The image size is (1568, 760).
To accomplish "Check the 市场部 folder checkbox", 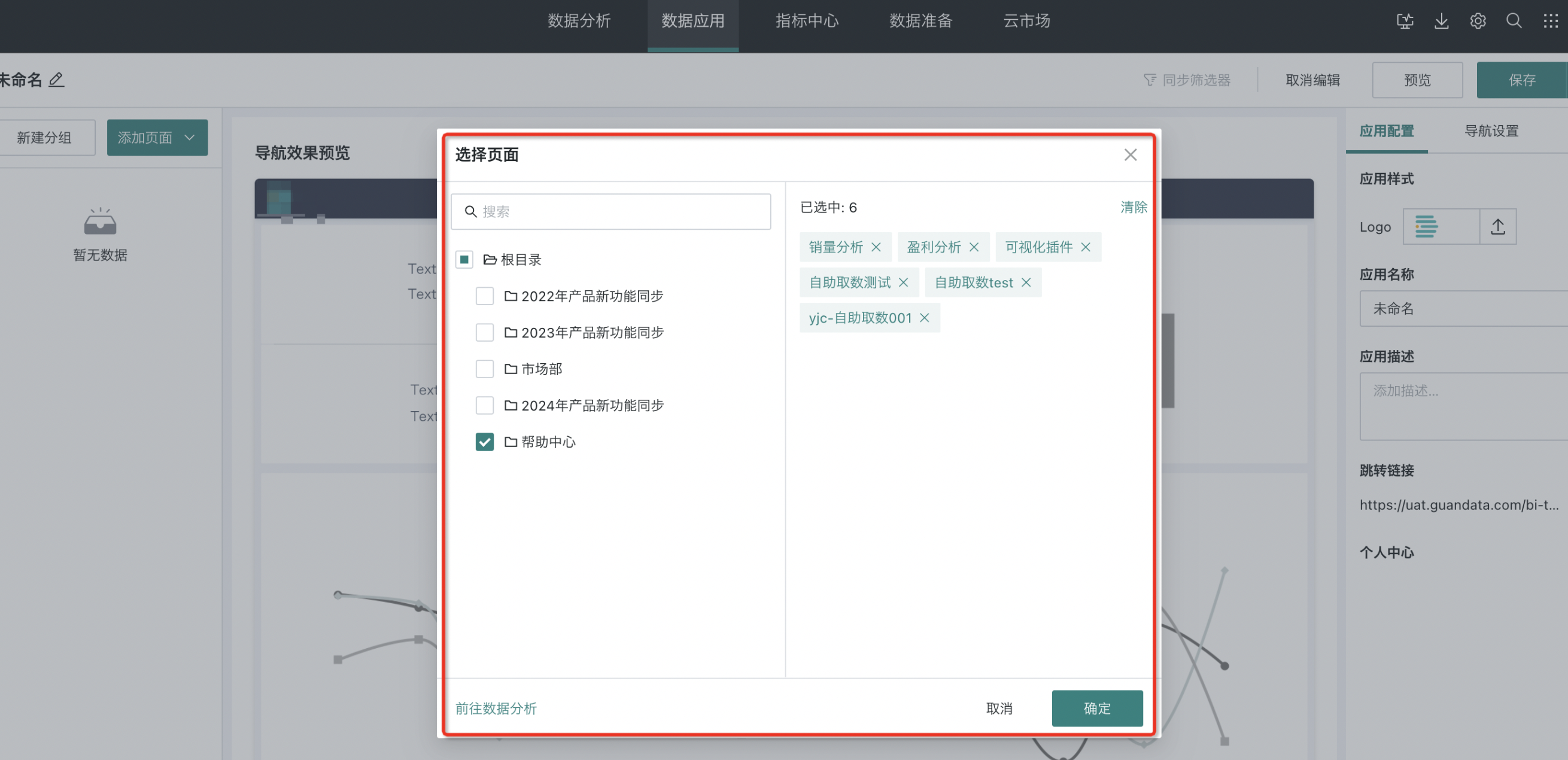I will [x=485, y=369].
